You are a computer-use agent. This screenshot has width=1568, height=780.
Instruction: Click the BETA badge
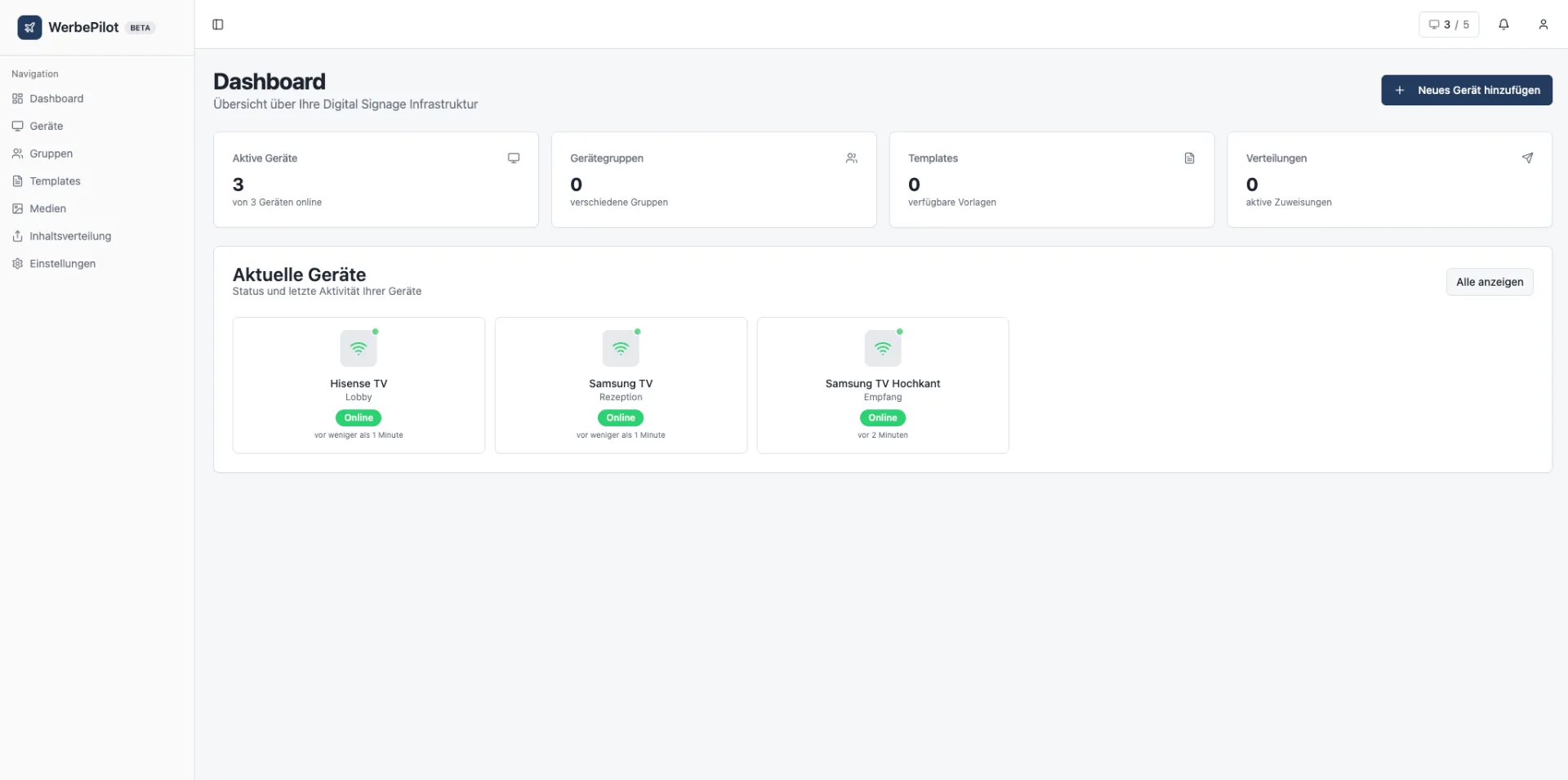coord(140,28)
